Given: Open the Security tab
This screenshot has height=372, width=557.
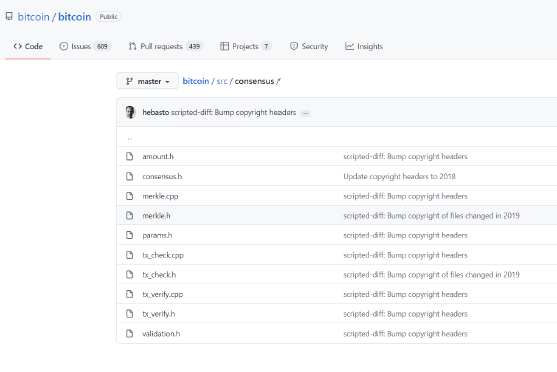Looking at the screenshot, I should [x=309, y=46].
